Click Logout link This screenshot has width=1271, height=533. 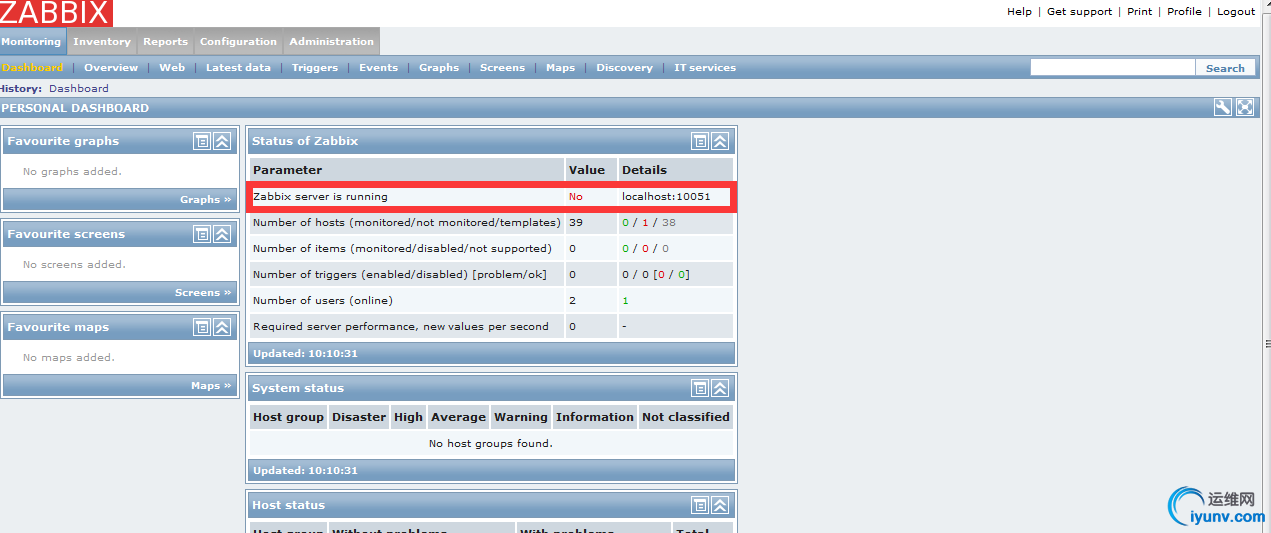(x=1236, y=12)
